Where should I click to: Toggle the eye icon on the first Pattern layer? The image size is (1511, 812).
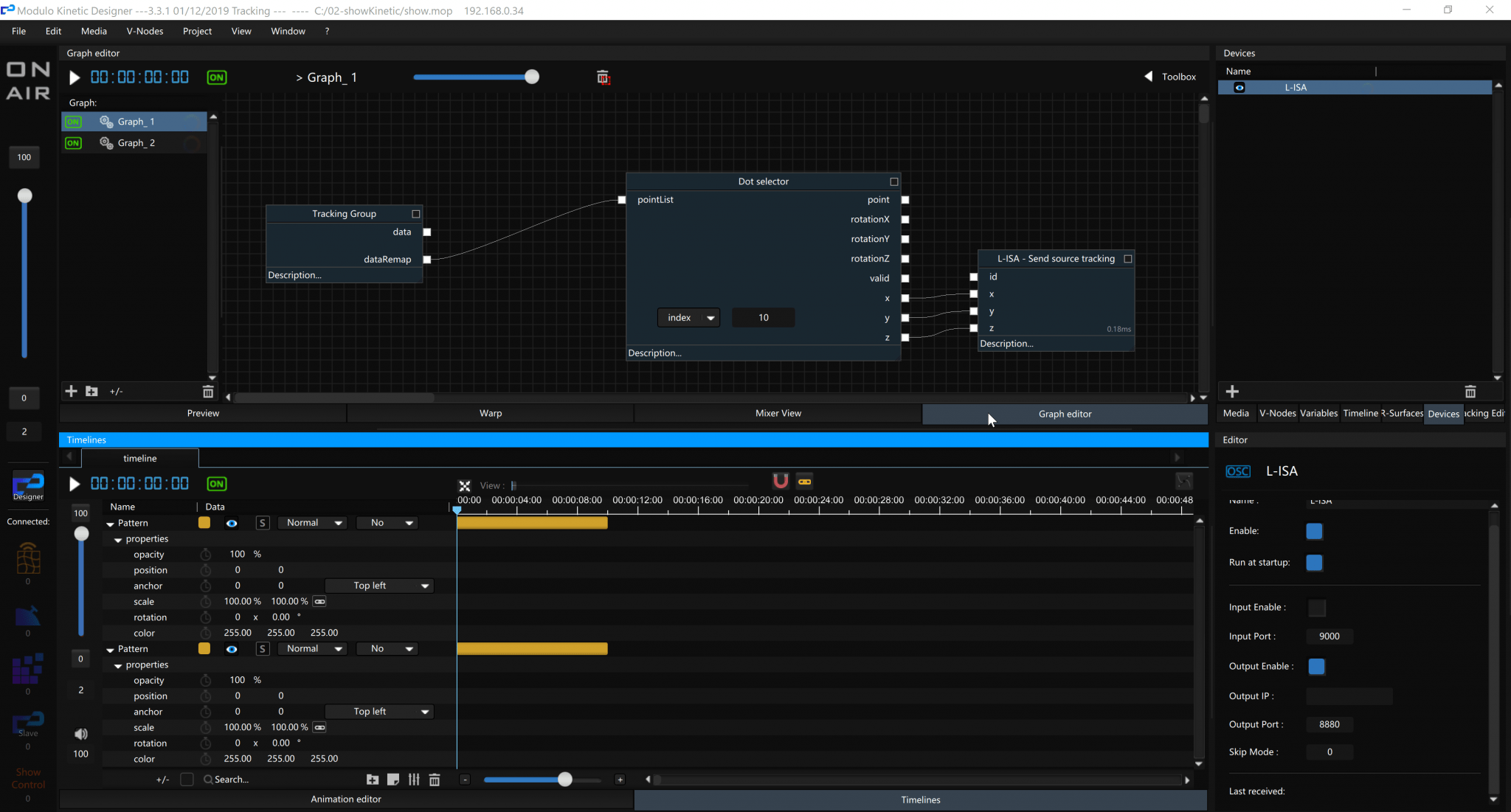[232, 523]
